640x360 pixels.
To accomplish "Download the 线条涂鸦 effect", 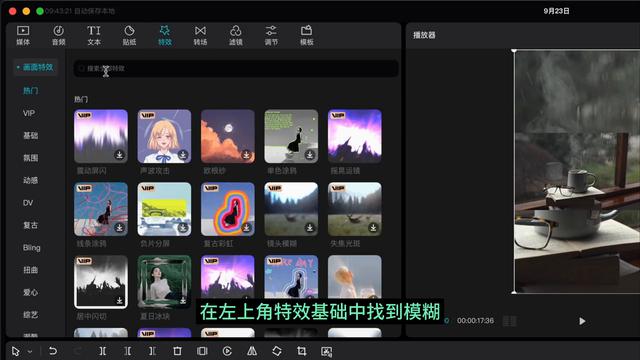I will click(x=119, y=227).
